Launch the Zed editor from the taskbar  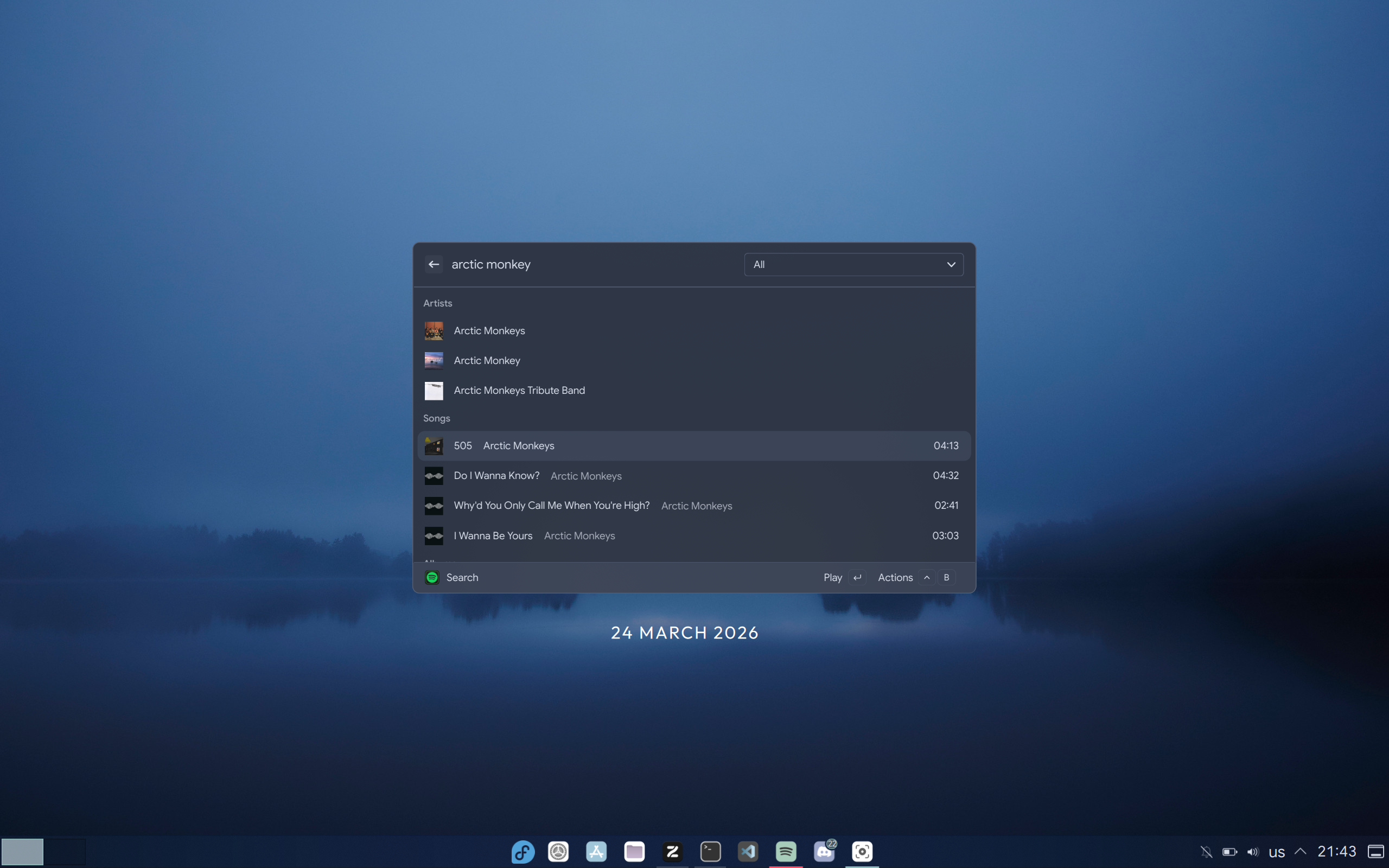(x=673, y=851)
